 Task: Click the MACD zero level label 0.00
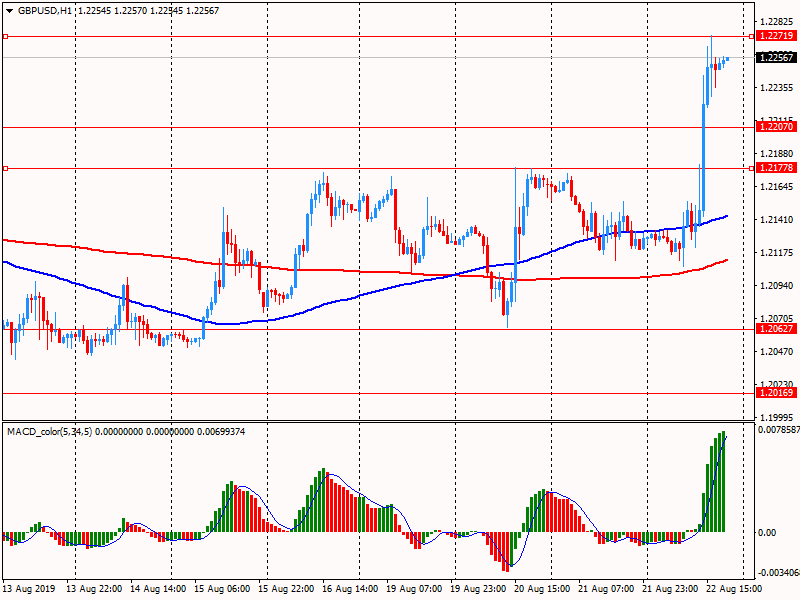[x=767, y=533]
